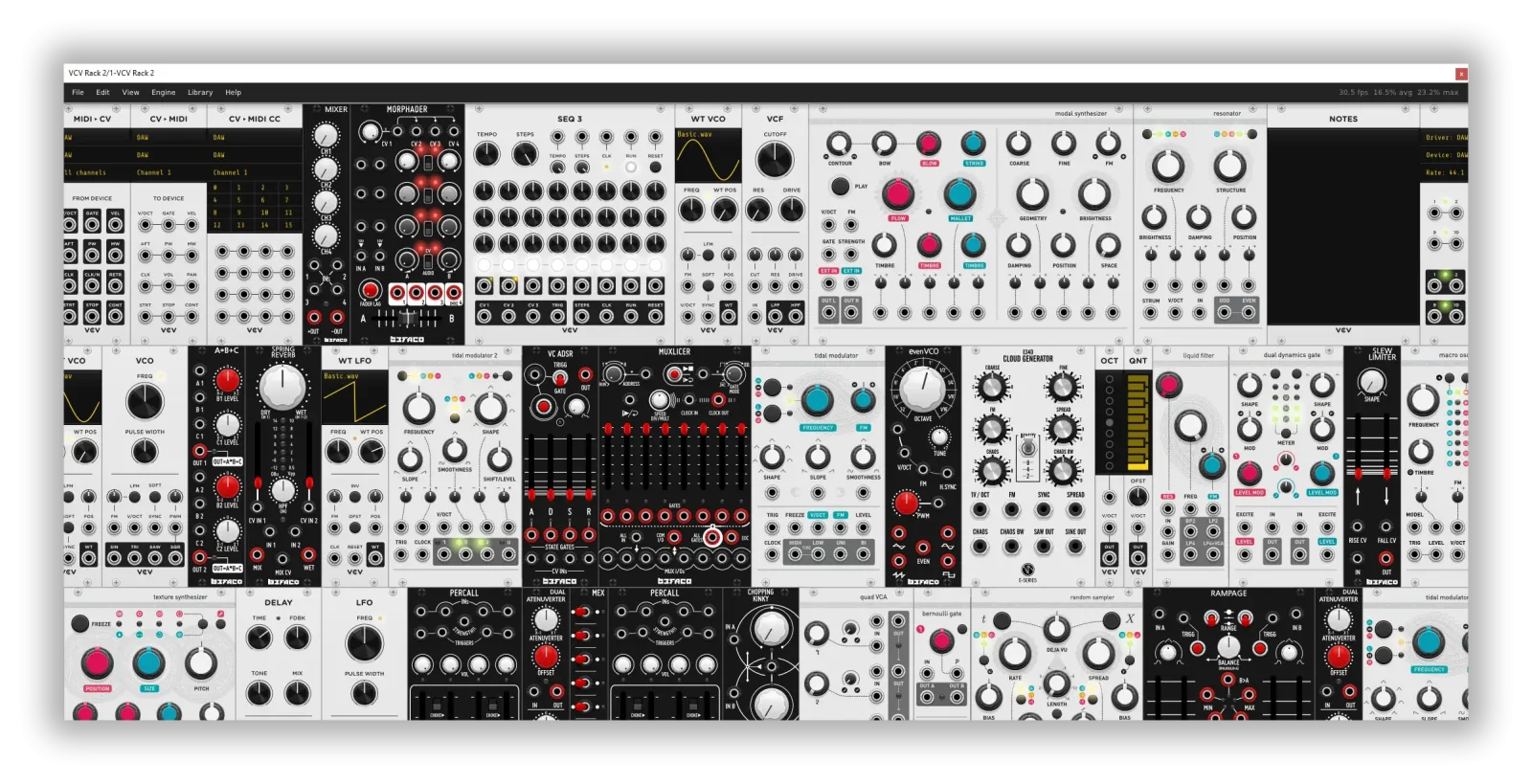Click the VC ADSR red manual gate button
Image resolution: width=1532 pixels, height=784 pixels.
pos(544,406)
